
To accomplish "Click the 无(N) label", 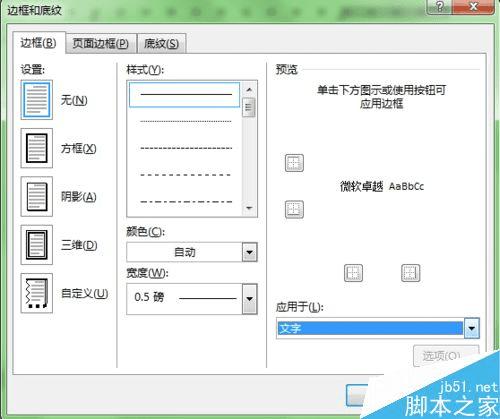I will [74, 100].
